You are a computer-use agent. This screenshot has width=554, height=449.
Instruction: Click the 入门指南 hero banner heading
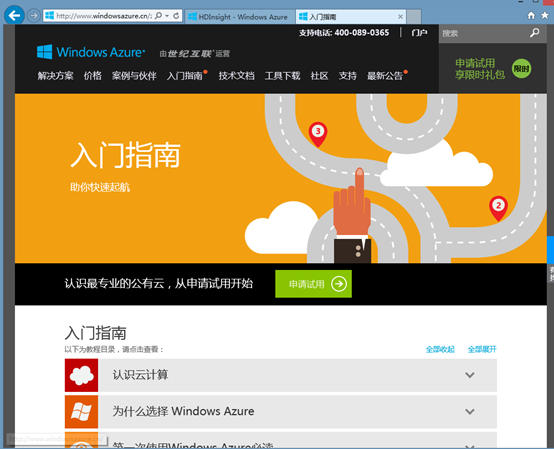125,155
